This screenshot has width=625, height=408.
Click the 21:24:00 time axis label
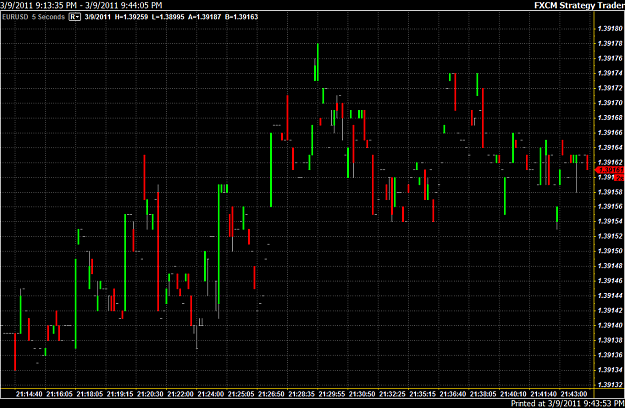[211, 394]
